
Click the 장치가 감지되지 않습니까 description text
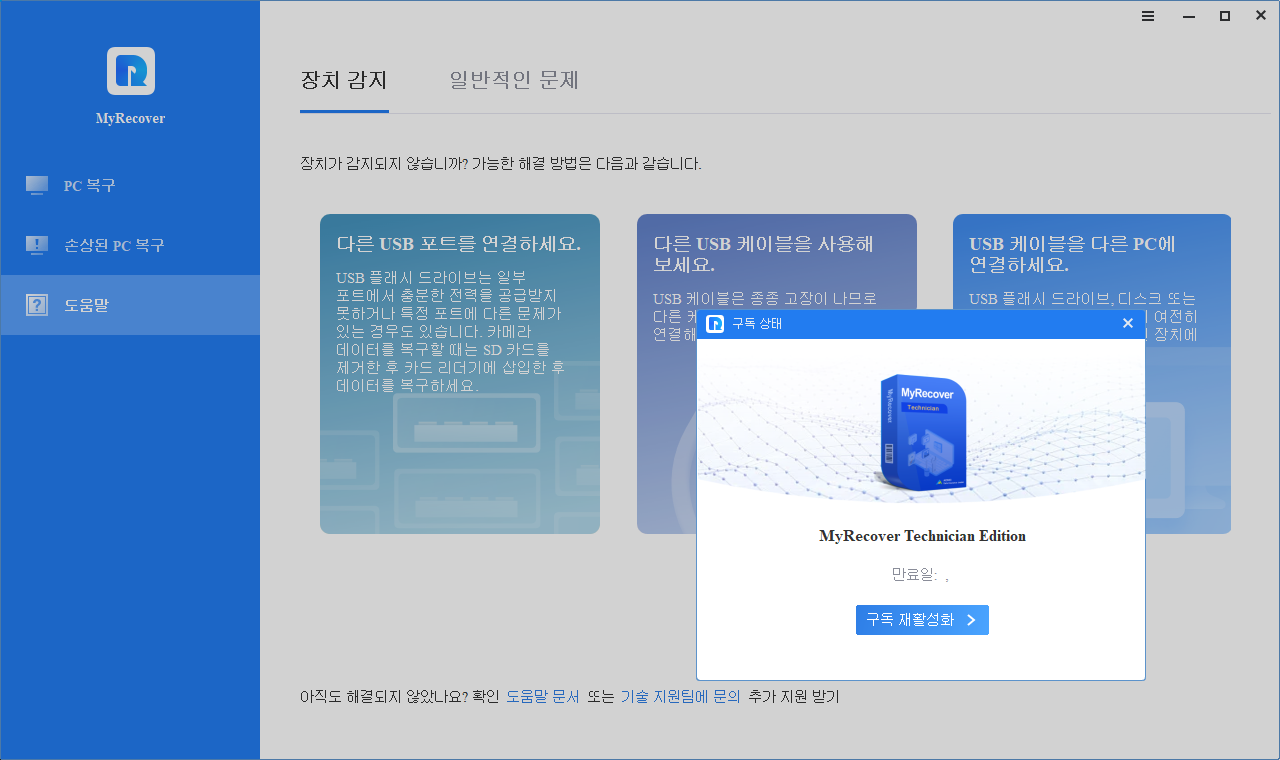click(x=501, y=164)
